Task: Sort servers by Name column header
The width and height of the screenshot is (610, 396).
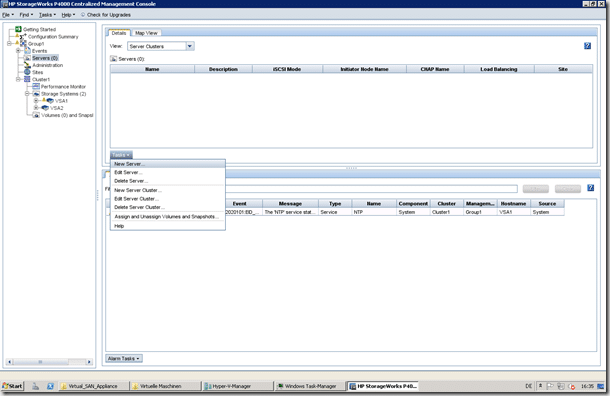Action: click(x=152, y=69)
